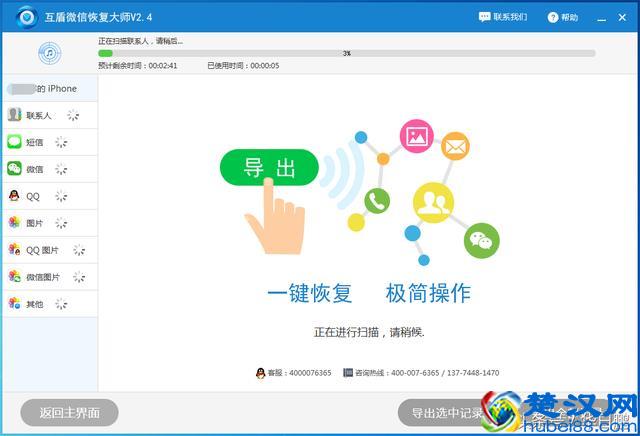
Task: Click the QQ 图片 sidebar icon
Action: coord(14,249)
